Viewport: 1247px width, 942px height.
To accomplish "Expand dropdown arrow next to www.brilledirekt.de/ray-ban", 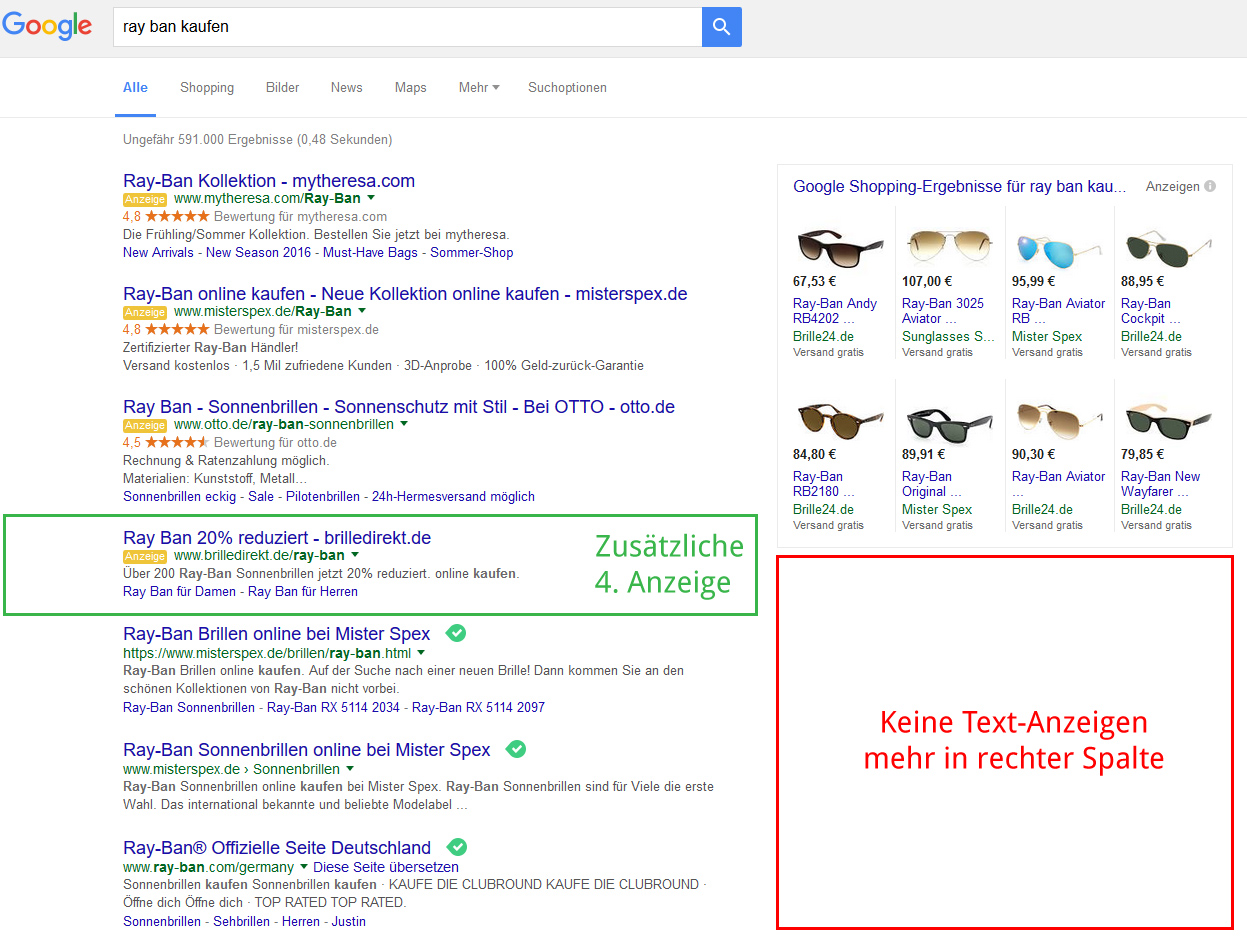I will click(355, 556).
